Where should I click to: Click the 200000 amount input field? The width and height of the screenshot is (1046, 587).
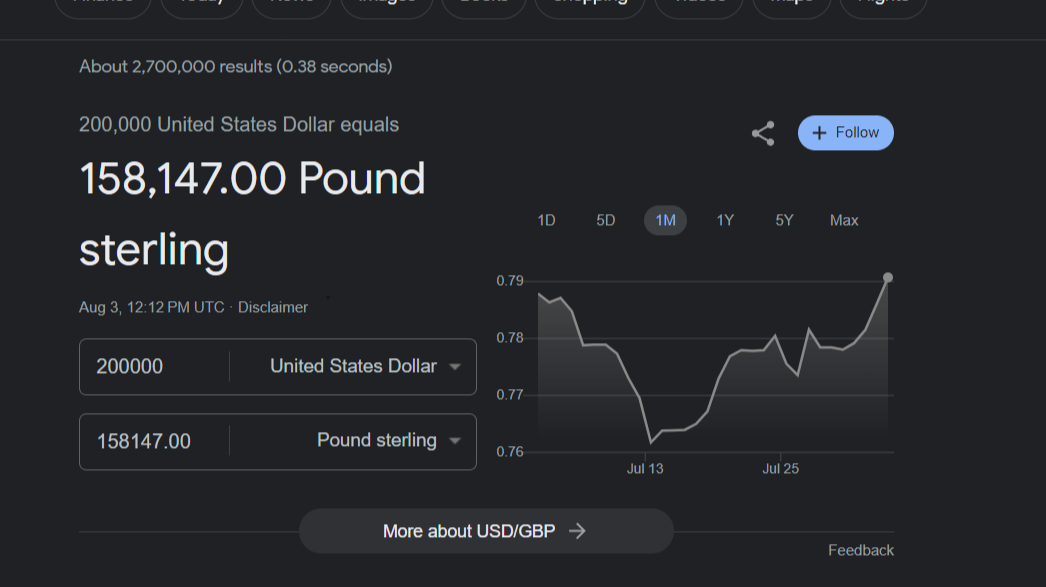pos(155,366)
